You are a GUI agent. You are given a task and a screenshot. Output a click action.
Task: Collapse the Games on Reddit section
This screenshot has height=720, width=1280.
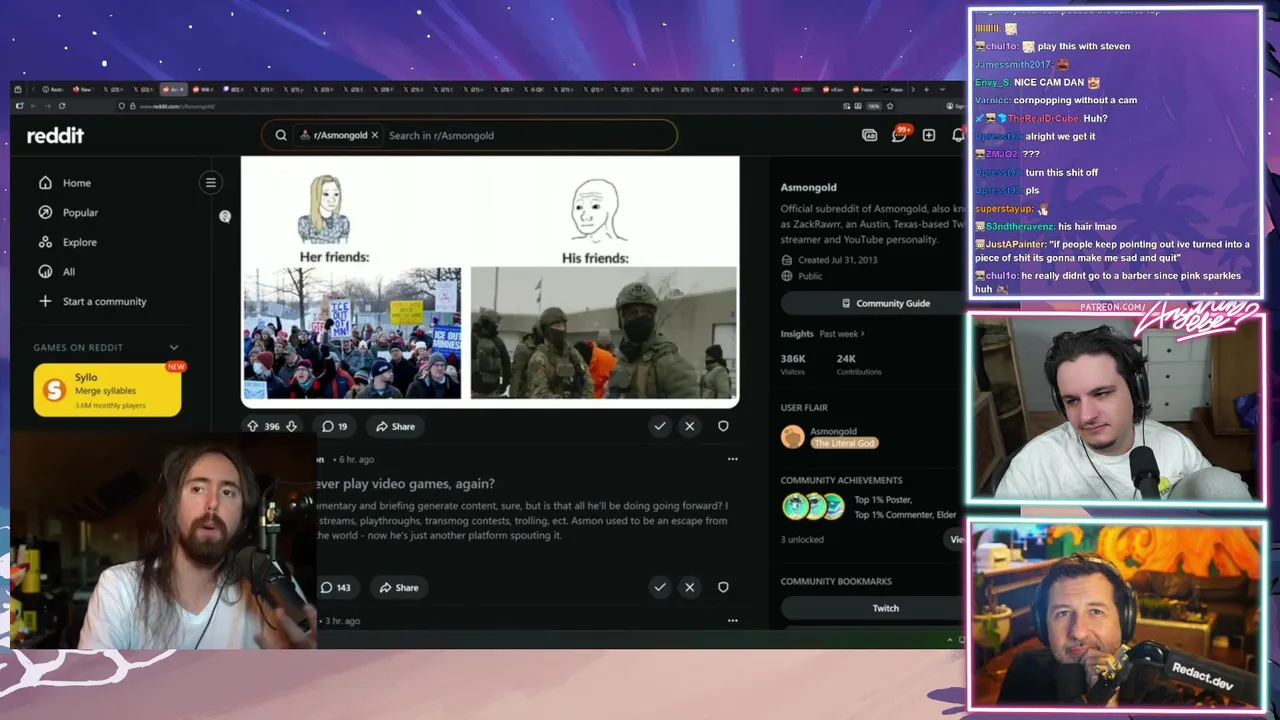click(x=173, y=347)
